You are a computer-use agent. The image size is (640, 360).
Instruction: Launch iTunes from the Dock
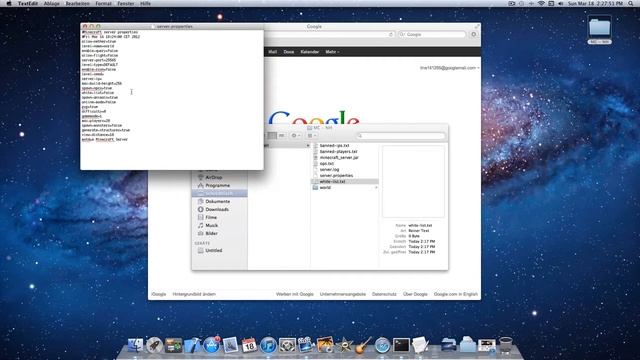(x=268, y=345)
